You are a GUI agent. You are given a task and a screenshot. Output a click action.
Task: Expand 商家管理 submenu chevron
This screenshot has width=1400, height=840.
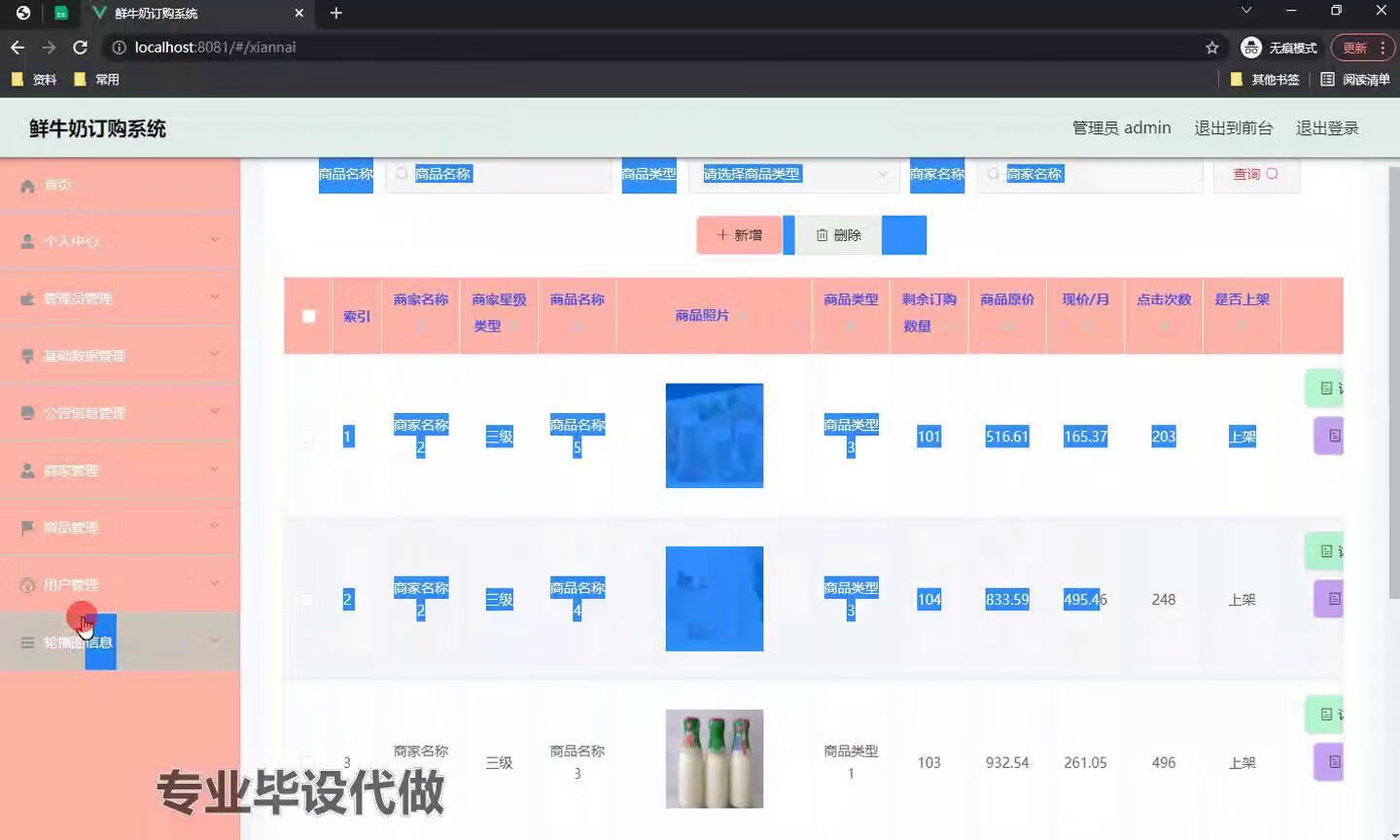pyautogui.click(x=215, y=470)
